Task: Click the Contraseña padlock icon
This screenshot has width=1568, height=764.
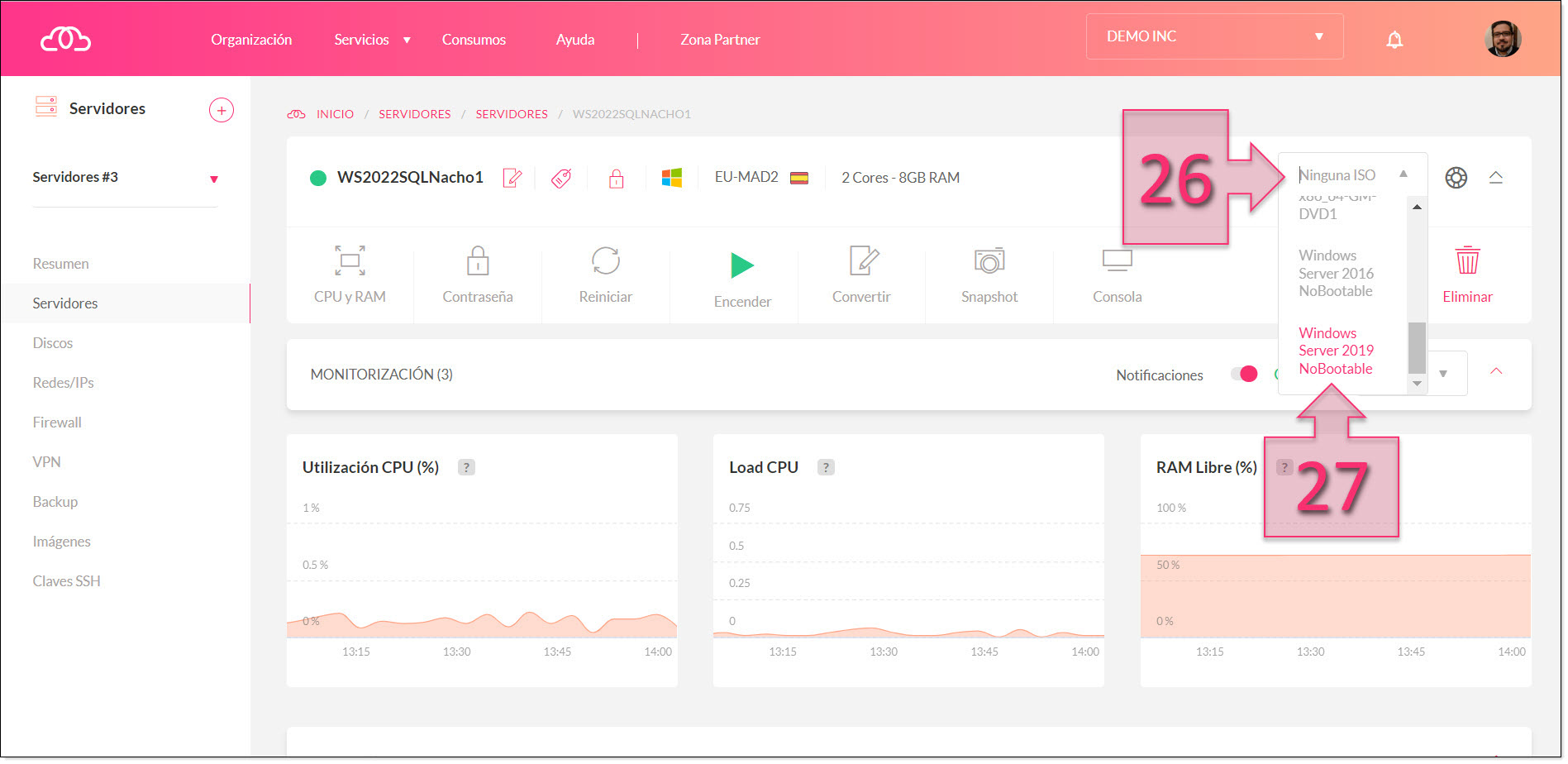Action: click(x=477, y=261)
